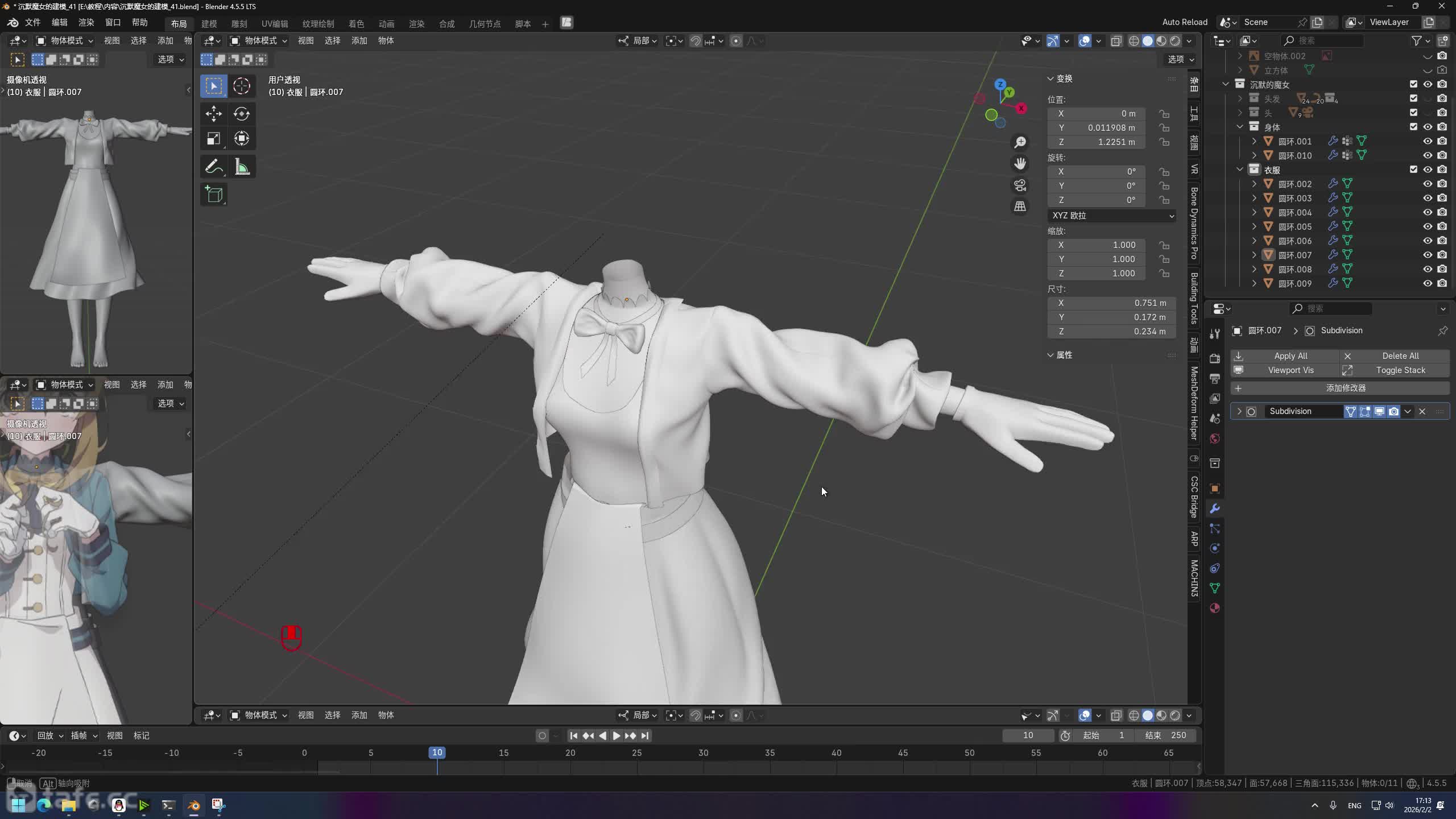Activate the Measure ruler tool
Image resolution: width=1456 pixels, height=819 pixels.
point(242,167)
